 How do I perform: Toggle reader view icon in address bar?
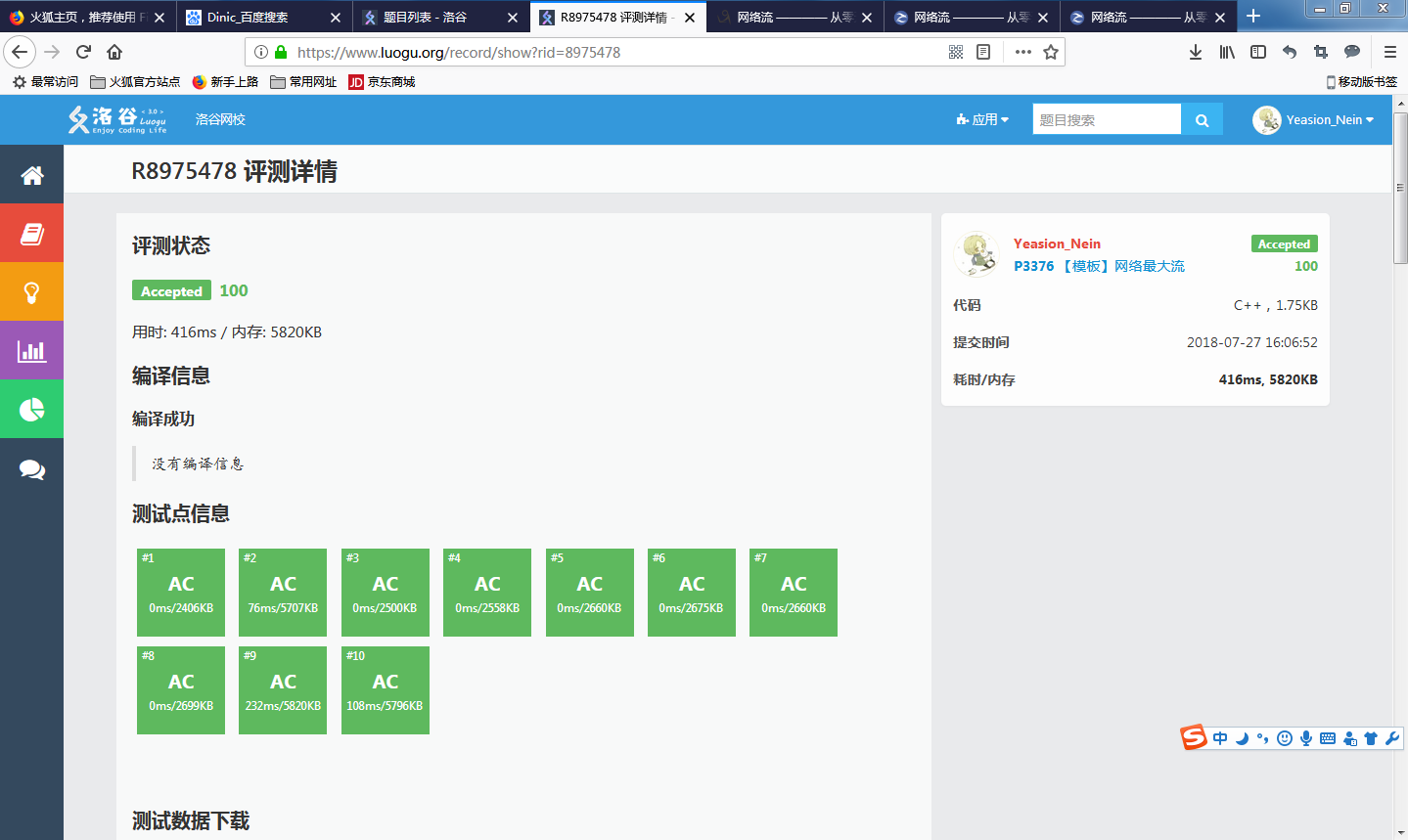(x=983, y=52)
